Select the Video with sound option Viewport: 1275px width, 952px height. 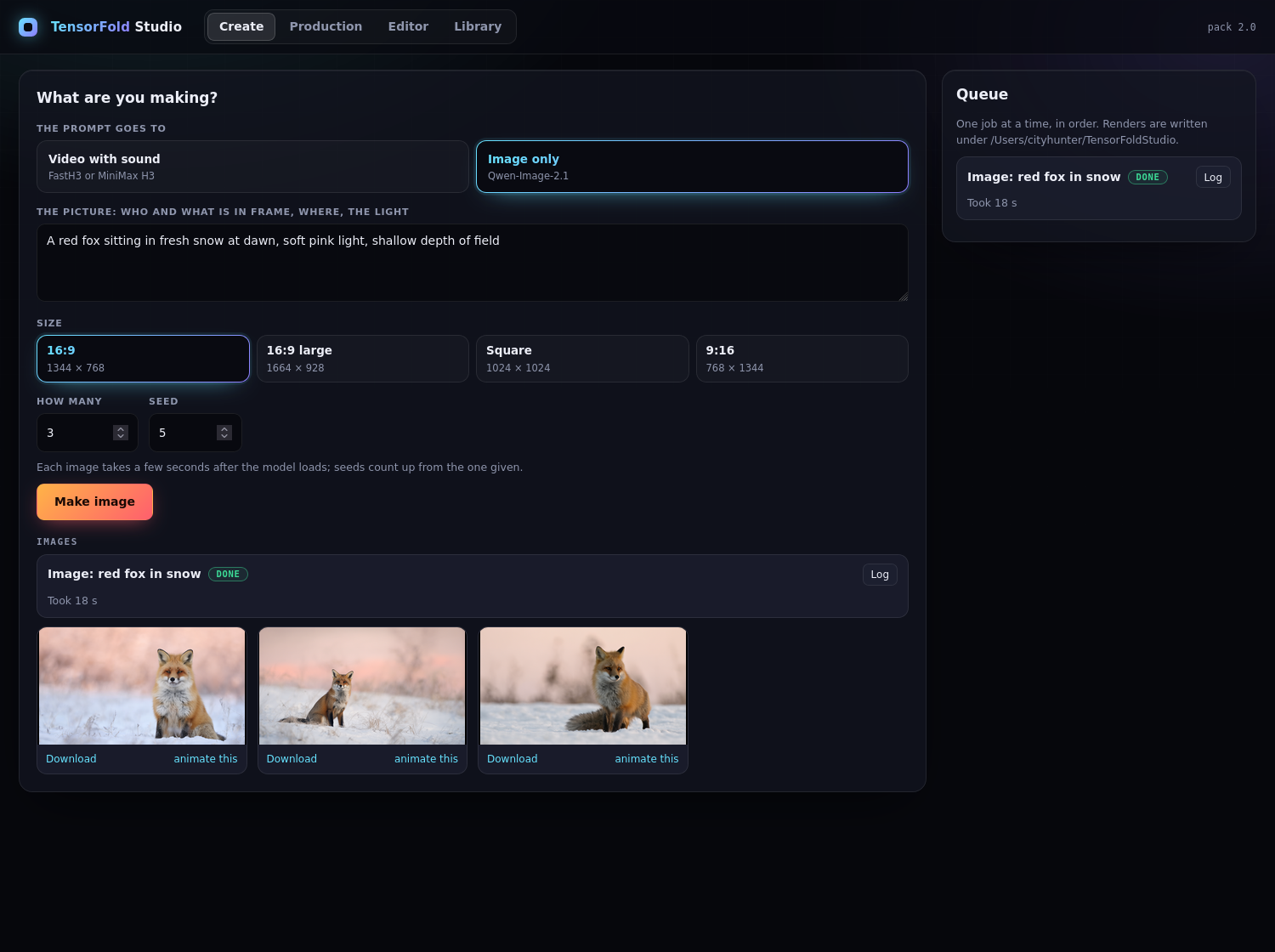[x=252, y=167]
